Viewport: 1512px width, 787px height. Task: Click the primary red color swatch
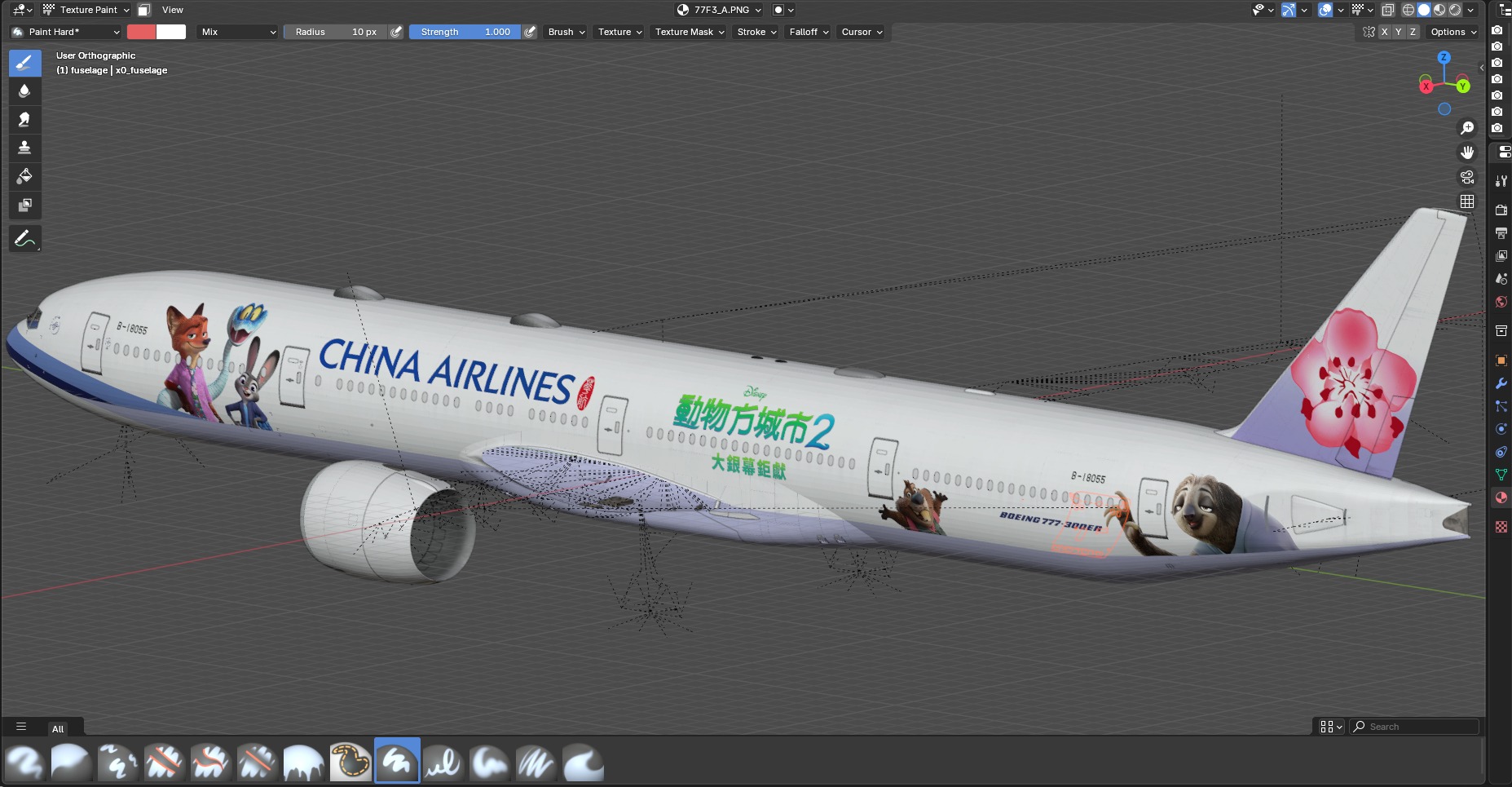(142, 32)
